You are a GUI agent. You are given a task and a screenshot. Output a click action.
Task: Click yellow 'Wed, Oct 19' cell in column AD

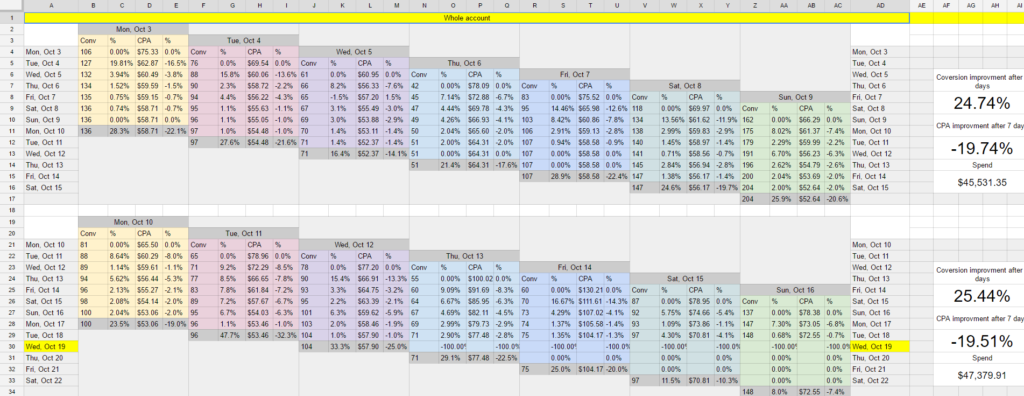tap(880, 346)
